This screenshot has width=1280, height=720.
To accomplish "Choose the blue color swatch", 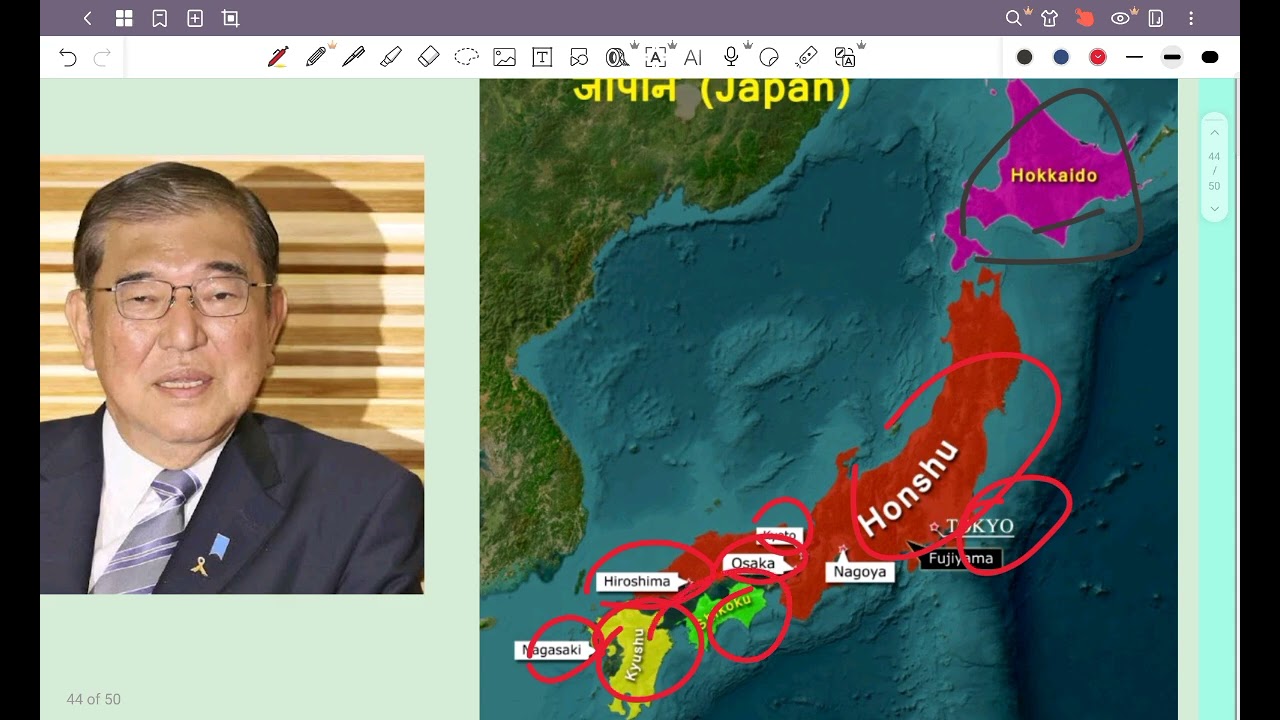I will tap(1061, 57).
